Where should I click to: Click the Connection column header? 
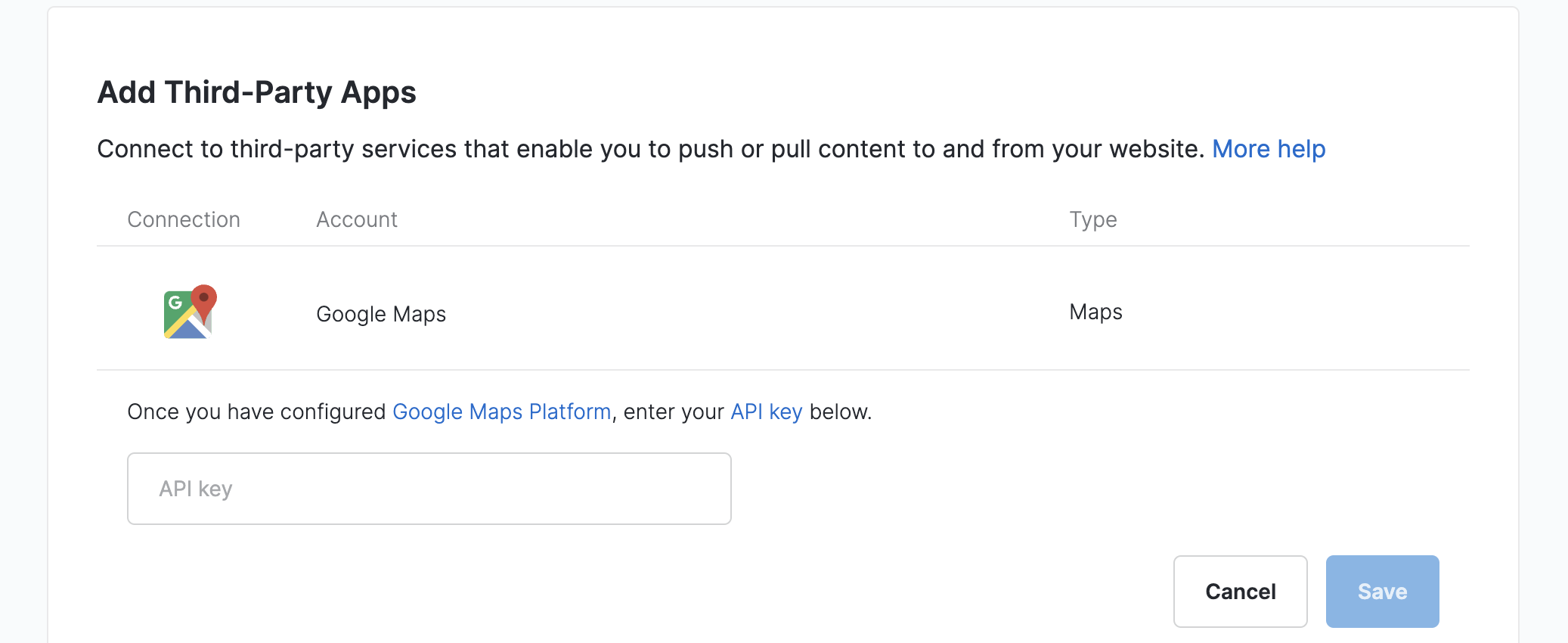[x=184, y=219]
